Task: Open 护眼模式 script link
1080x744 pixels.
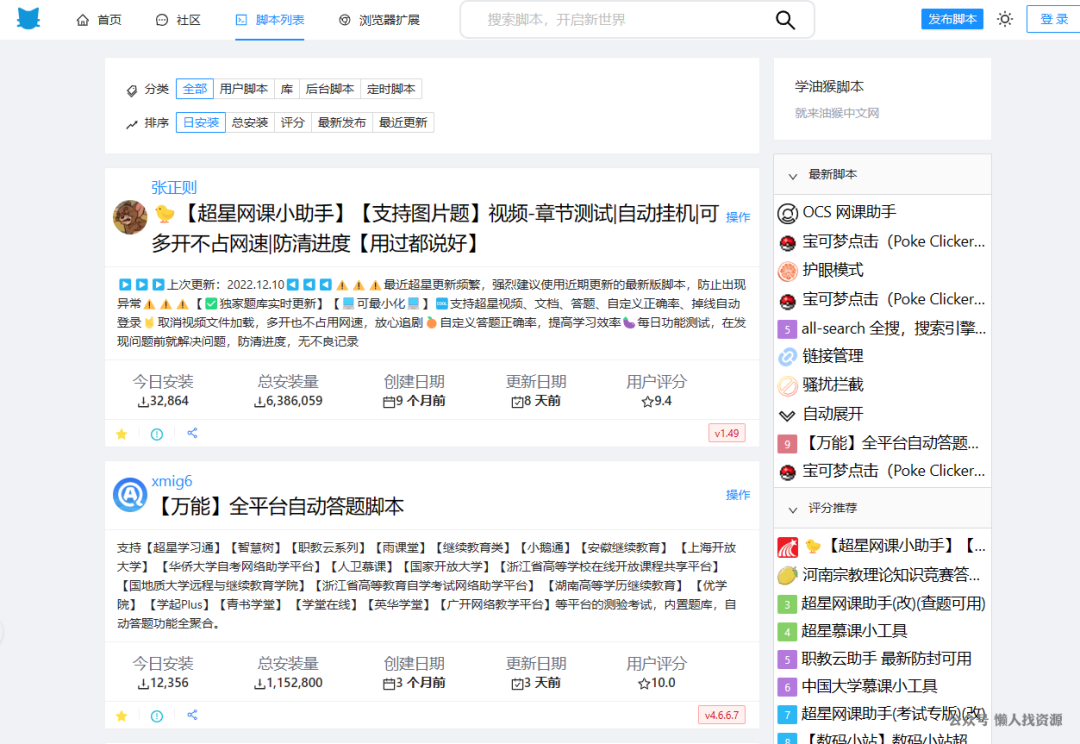Action: tap(833, 270)
